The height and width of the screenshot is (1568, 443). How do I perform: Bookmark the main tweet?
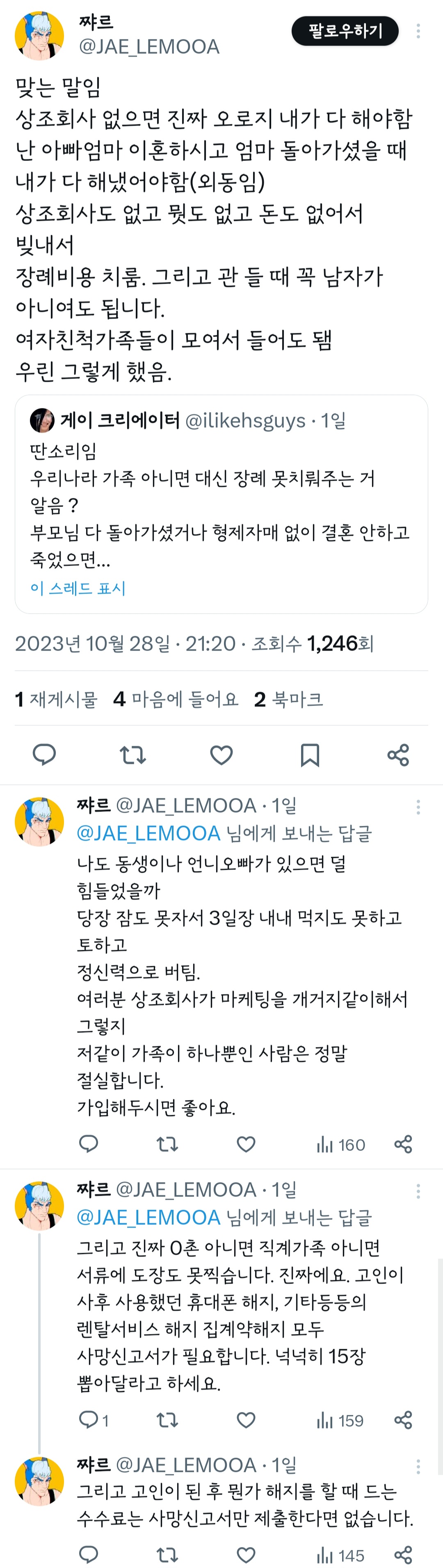310,755
